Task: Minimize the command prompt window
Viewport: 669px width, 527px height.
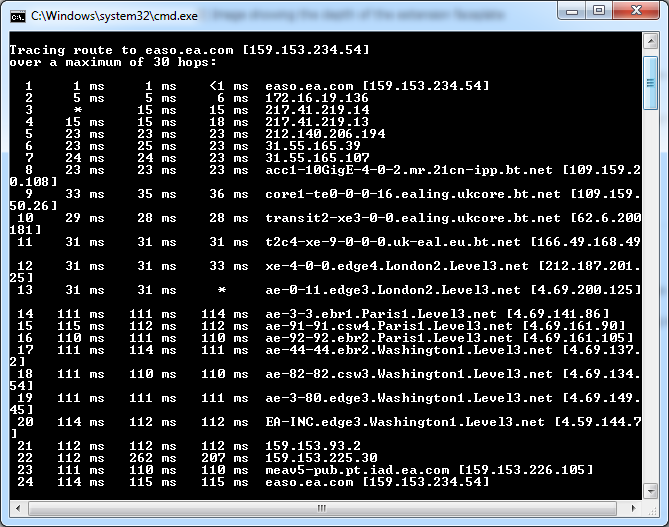Action: pos(572,11)
